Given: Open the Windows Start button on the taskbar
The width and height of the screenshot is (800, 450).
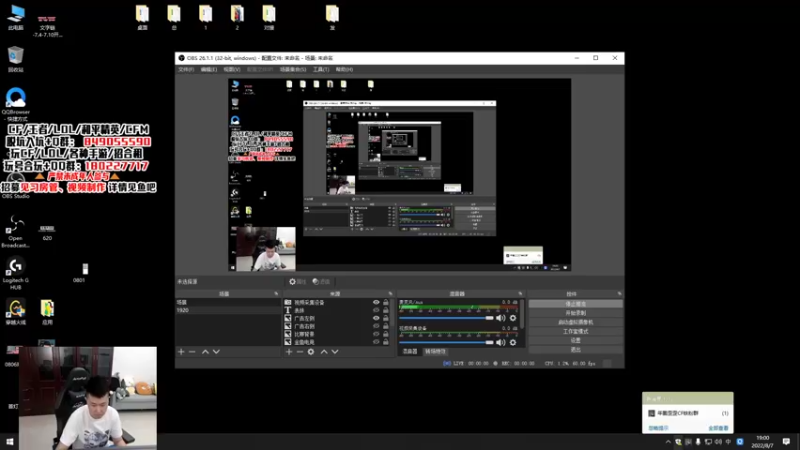Looking at the screenshot, I should [x=10, y=441].
